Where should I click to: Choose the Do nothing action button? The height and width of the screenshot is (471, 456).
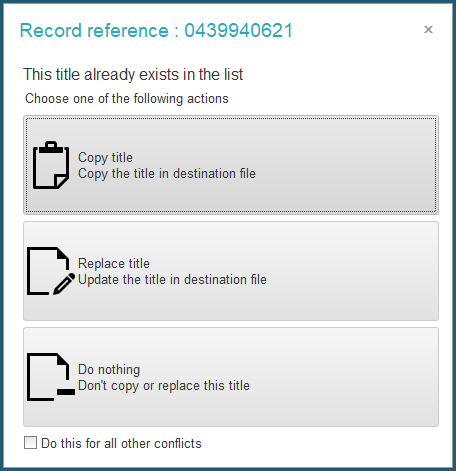[x=231, y=377]
